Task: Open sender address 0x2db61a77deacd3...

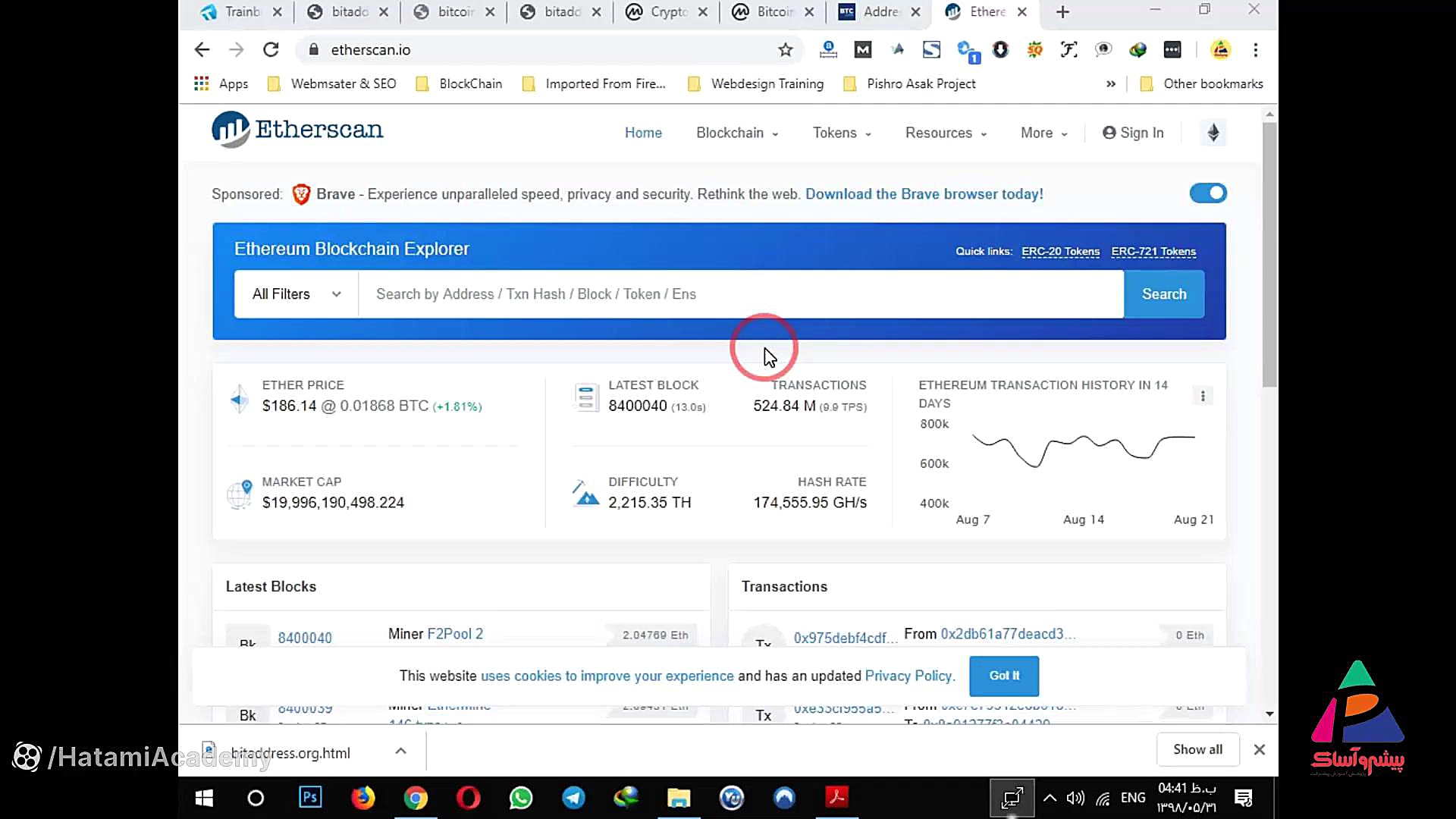Action: (x=1008, y=634)
